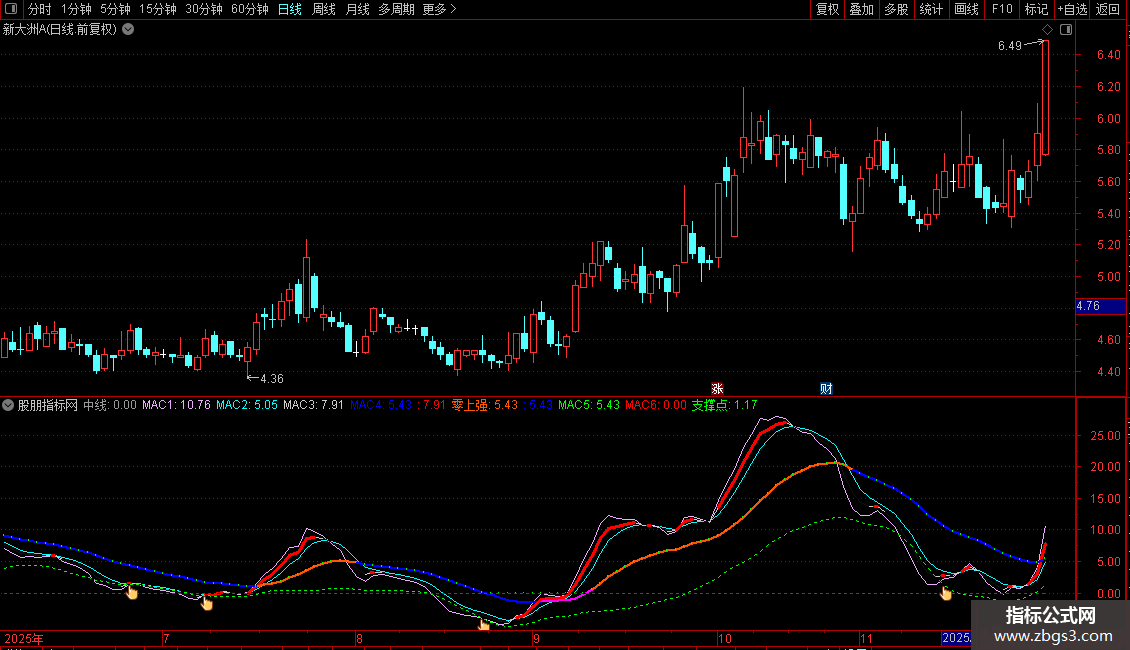Click the highlighted blue 2025 date box

[x=956, y=638]
